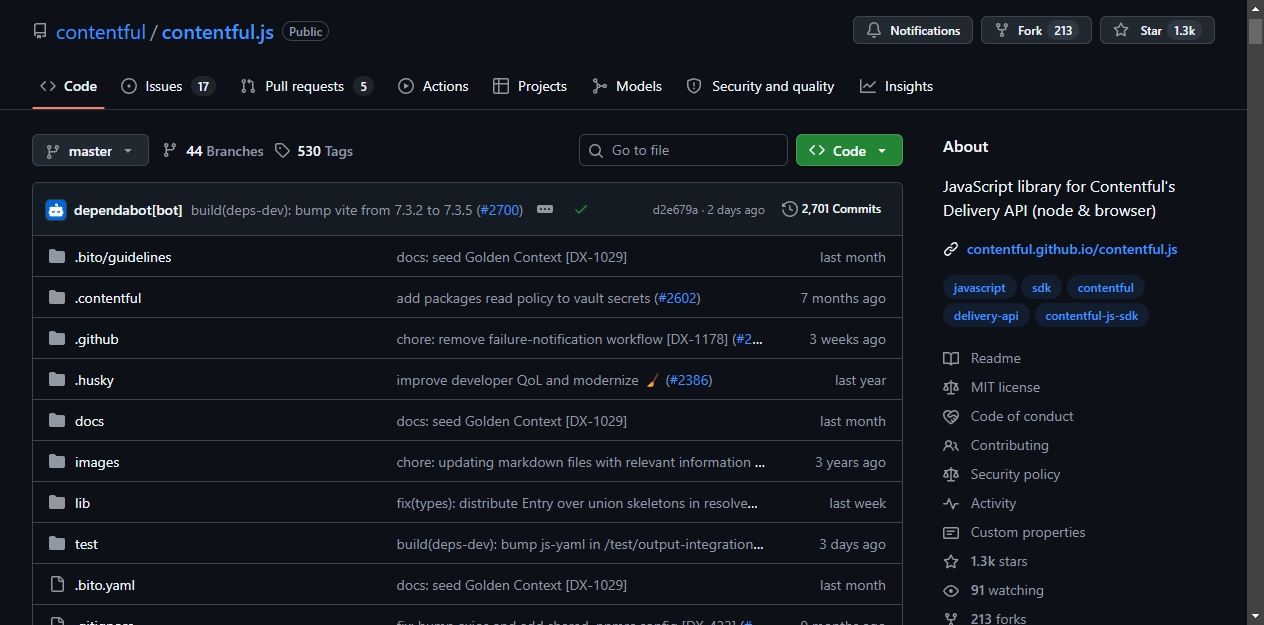This screenshot has height=625, width=1264.
Task: Click the folder icon for docs
Action: pos(57,421)
